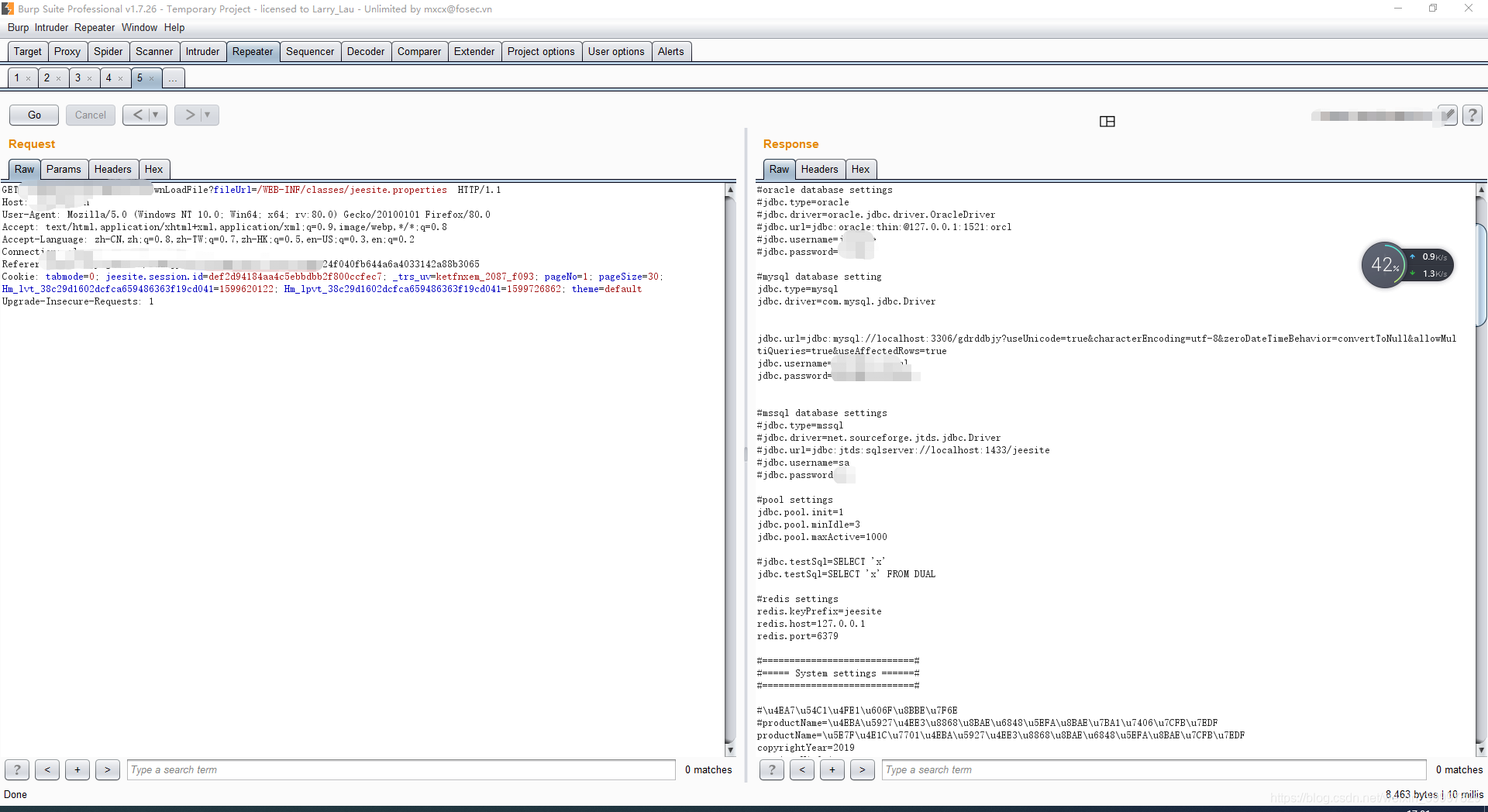Add new Repeater tab with ellipsis
Viewport: 1488px width, 812px height.
pos(173,77)
